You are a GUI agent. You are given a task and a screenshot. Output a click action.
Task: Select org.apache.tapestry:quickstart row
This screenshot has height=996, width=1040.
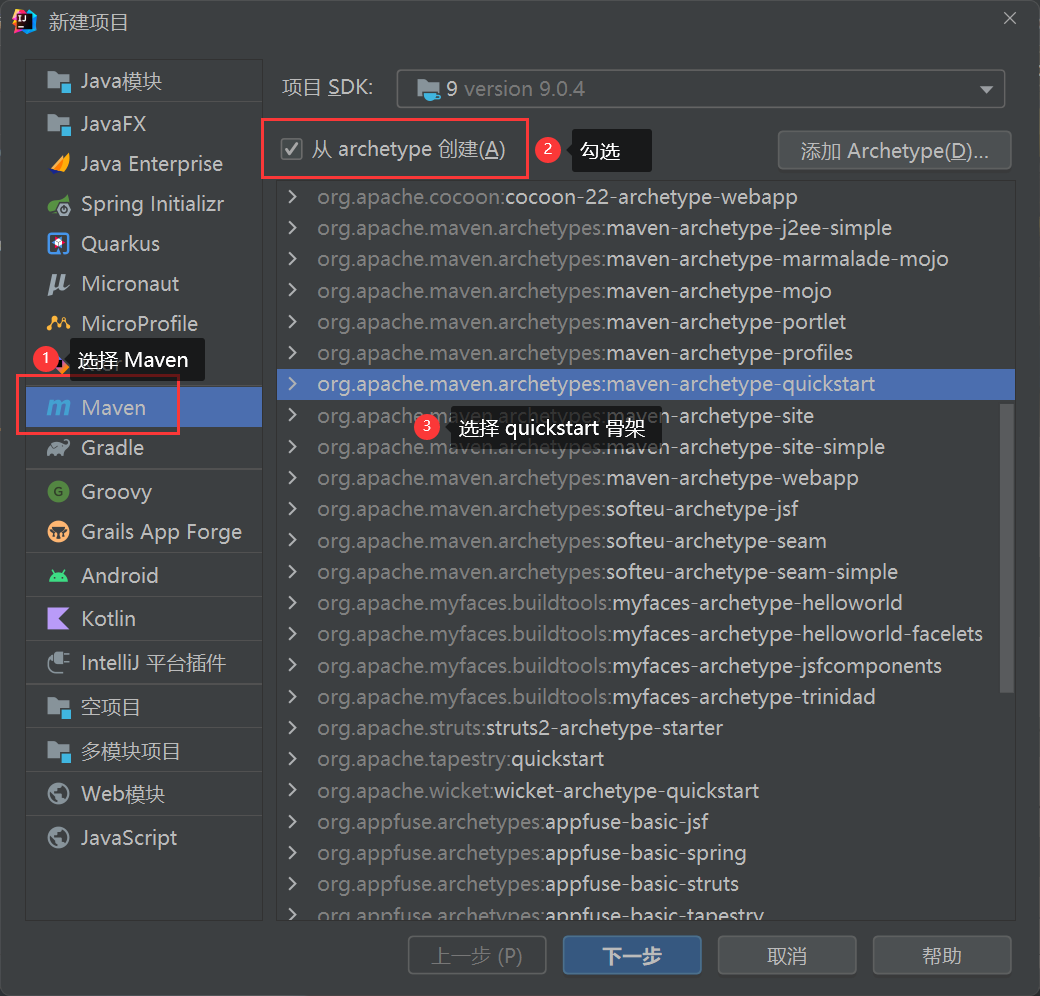[x=645, y=759]
